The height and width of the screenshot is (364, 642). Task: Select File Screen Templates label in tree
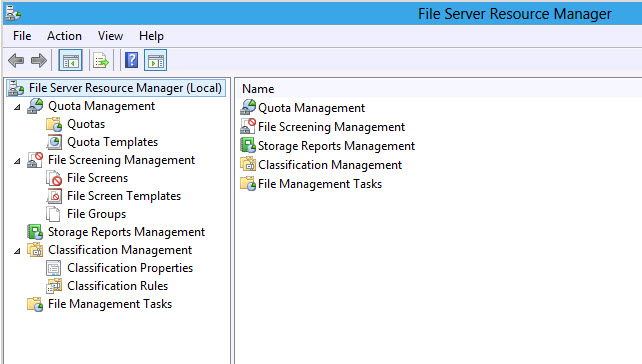124,196
